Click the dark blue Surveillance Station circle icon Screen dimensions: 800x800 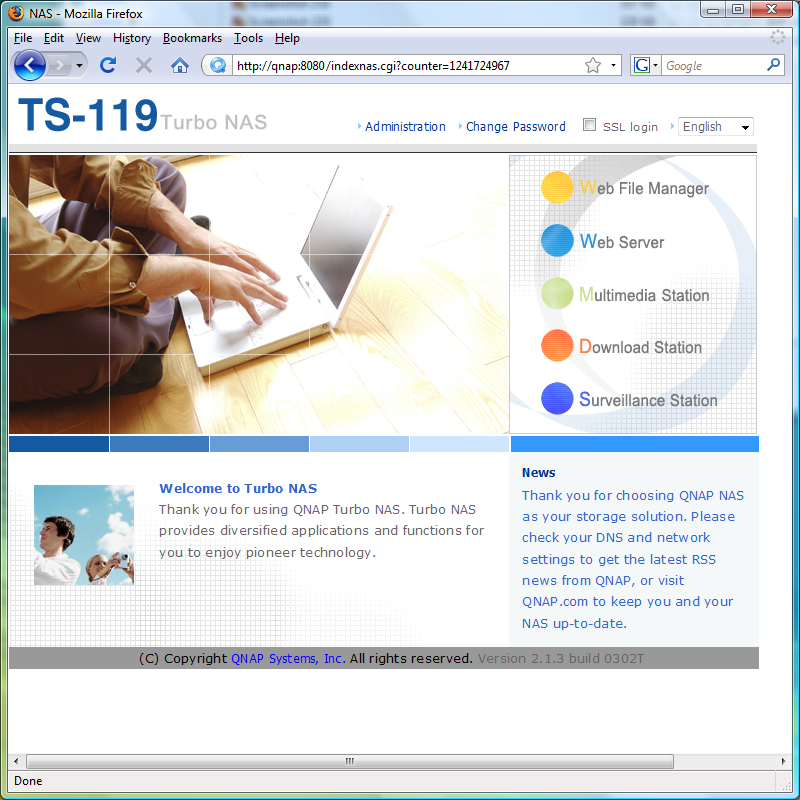click(557, 398)
